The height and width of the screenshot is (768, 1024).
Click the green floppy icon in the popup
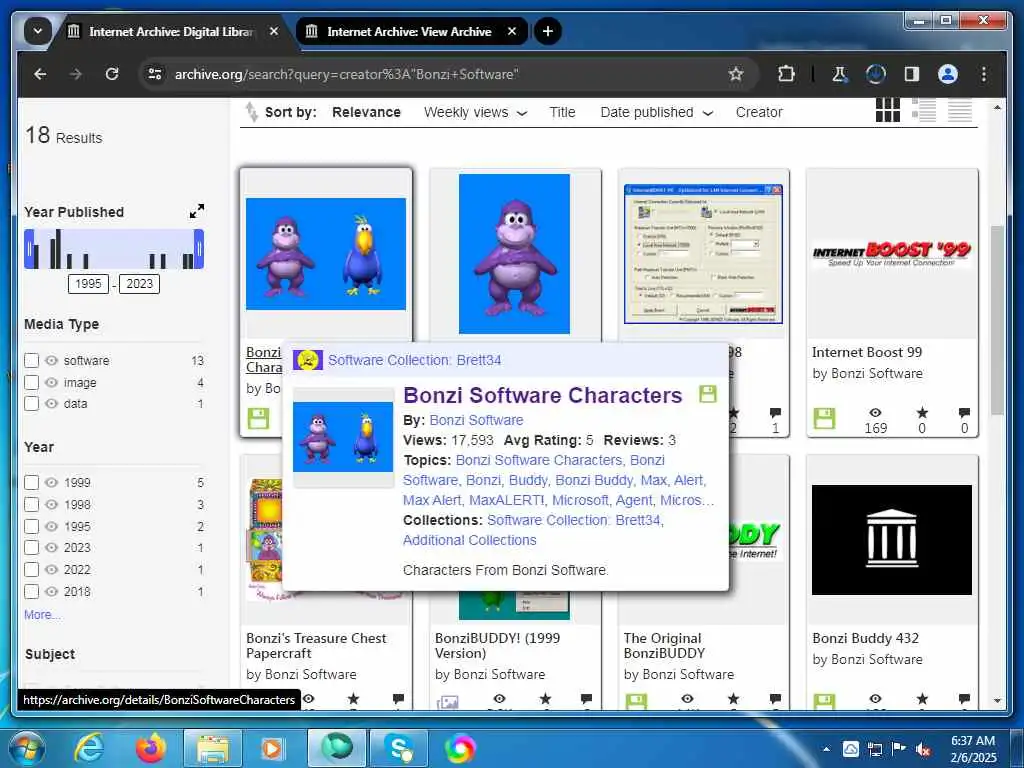point(708,394)
